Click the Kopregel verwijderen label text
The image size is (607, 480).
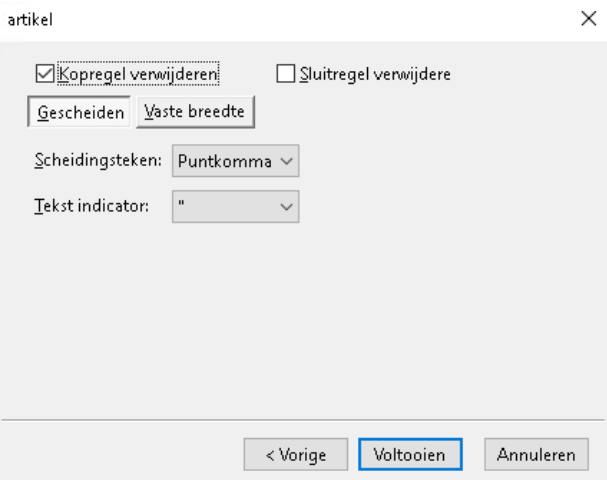(x=139, y=73)
